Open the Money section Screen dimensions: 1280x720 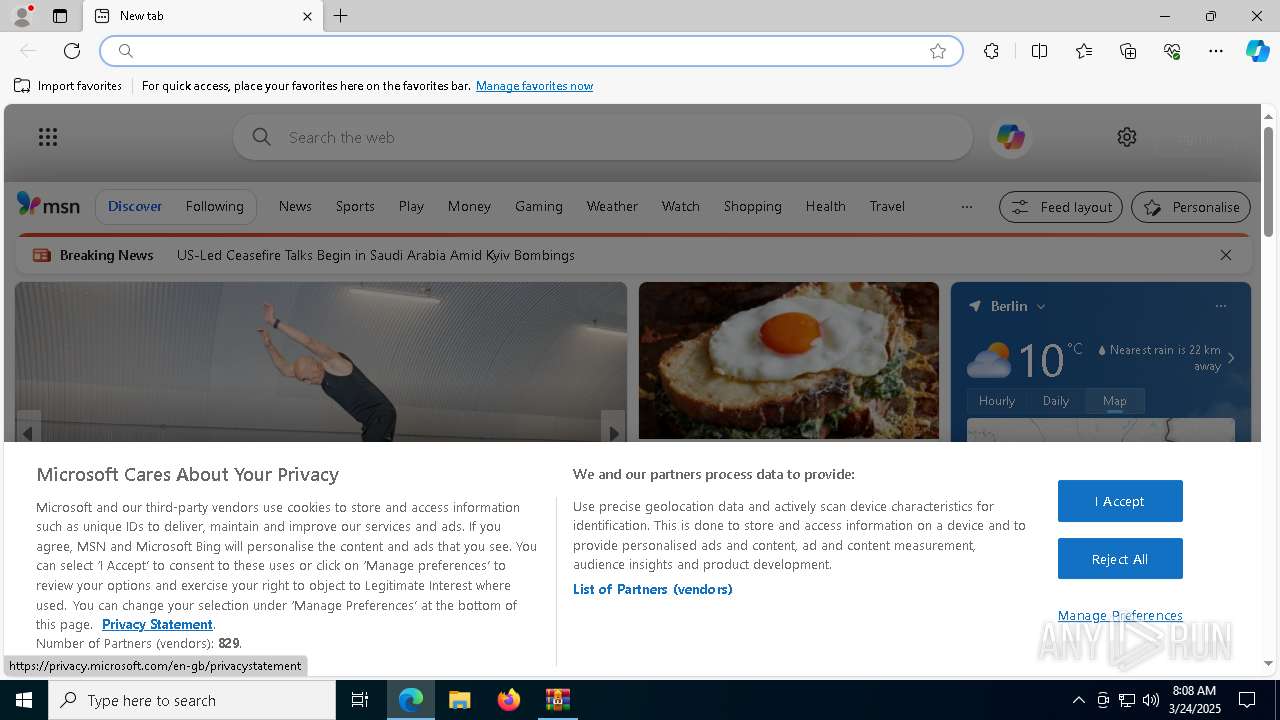pos(469,206)
